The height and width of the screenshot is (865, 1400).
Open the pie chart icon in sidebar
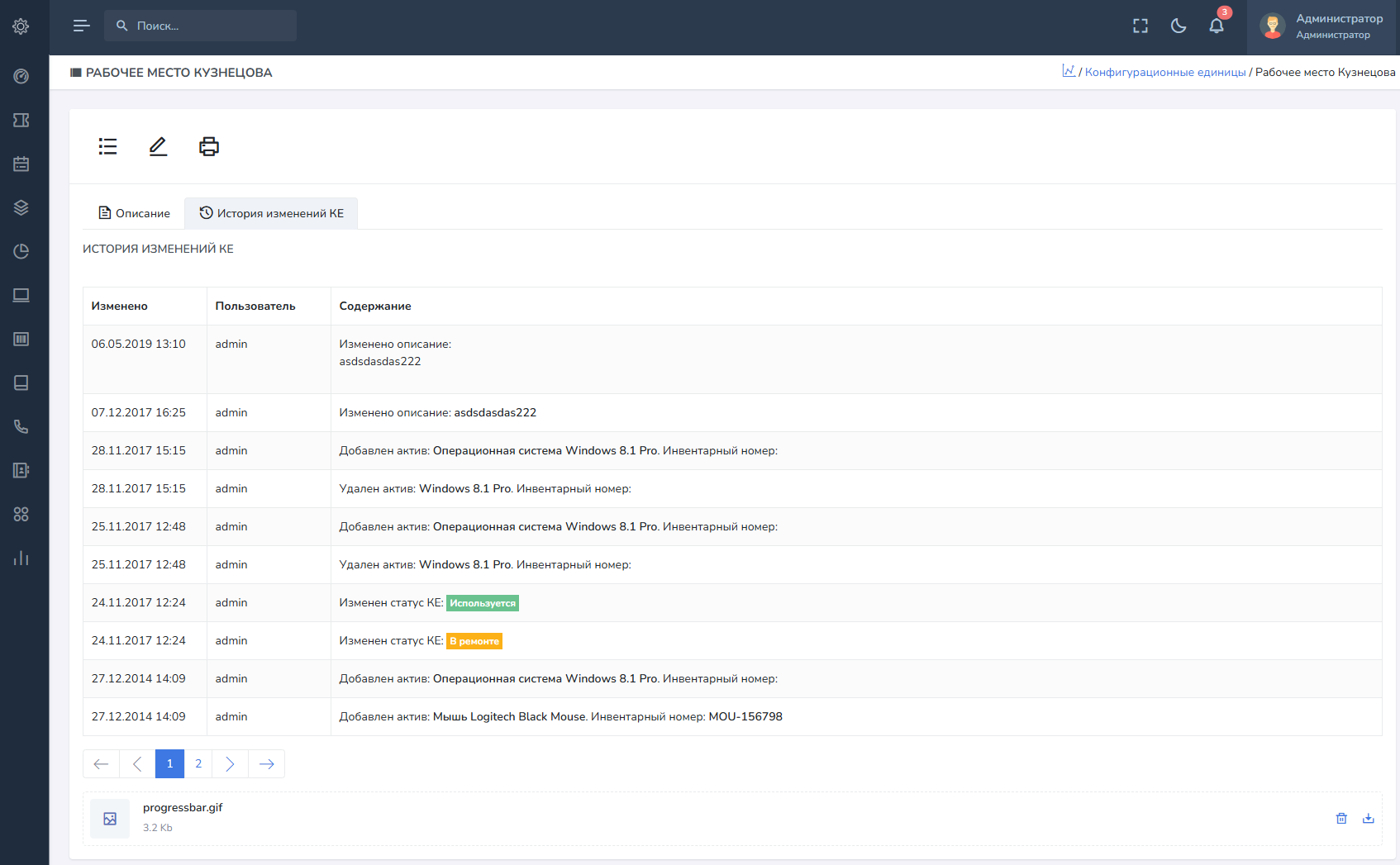[21, 251]
